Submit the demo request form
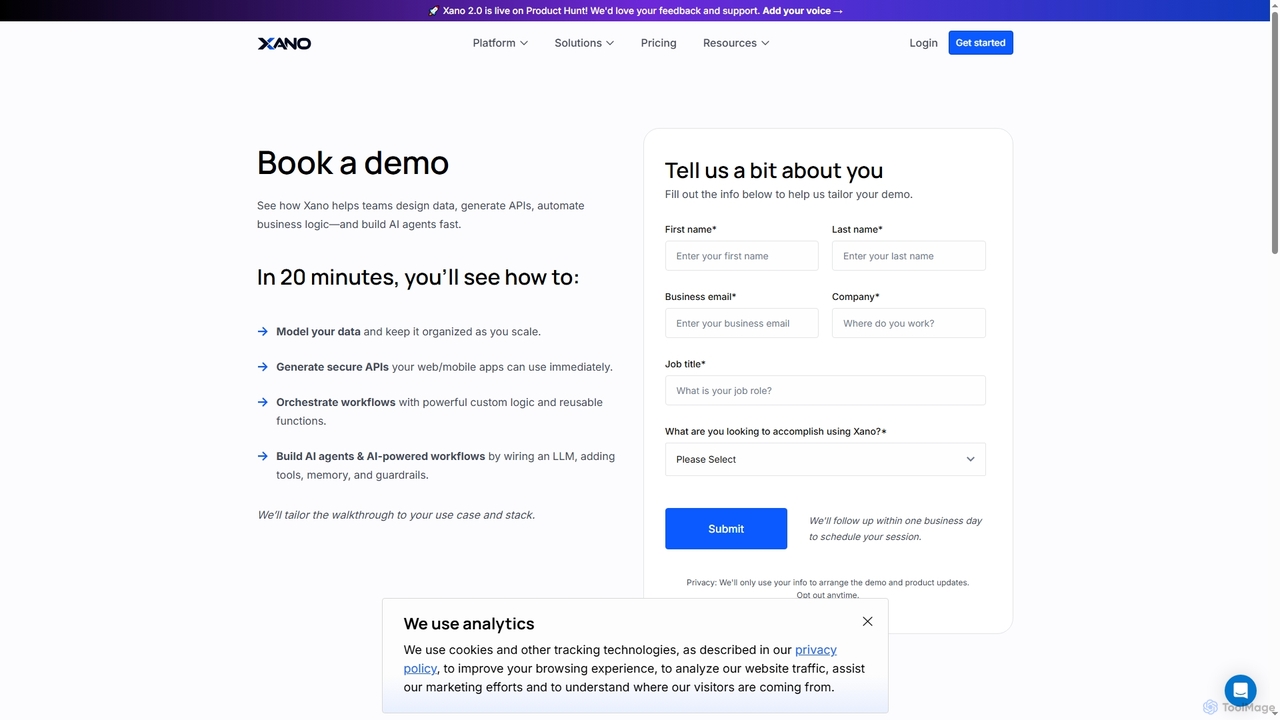This screenshot has height=720, width=1280. coord(726,529)
